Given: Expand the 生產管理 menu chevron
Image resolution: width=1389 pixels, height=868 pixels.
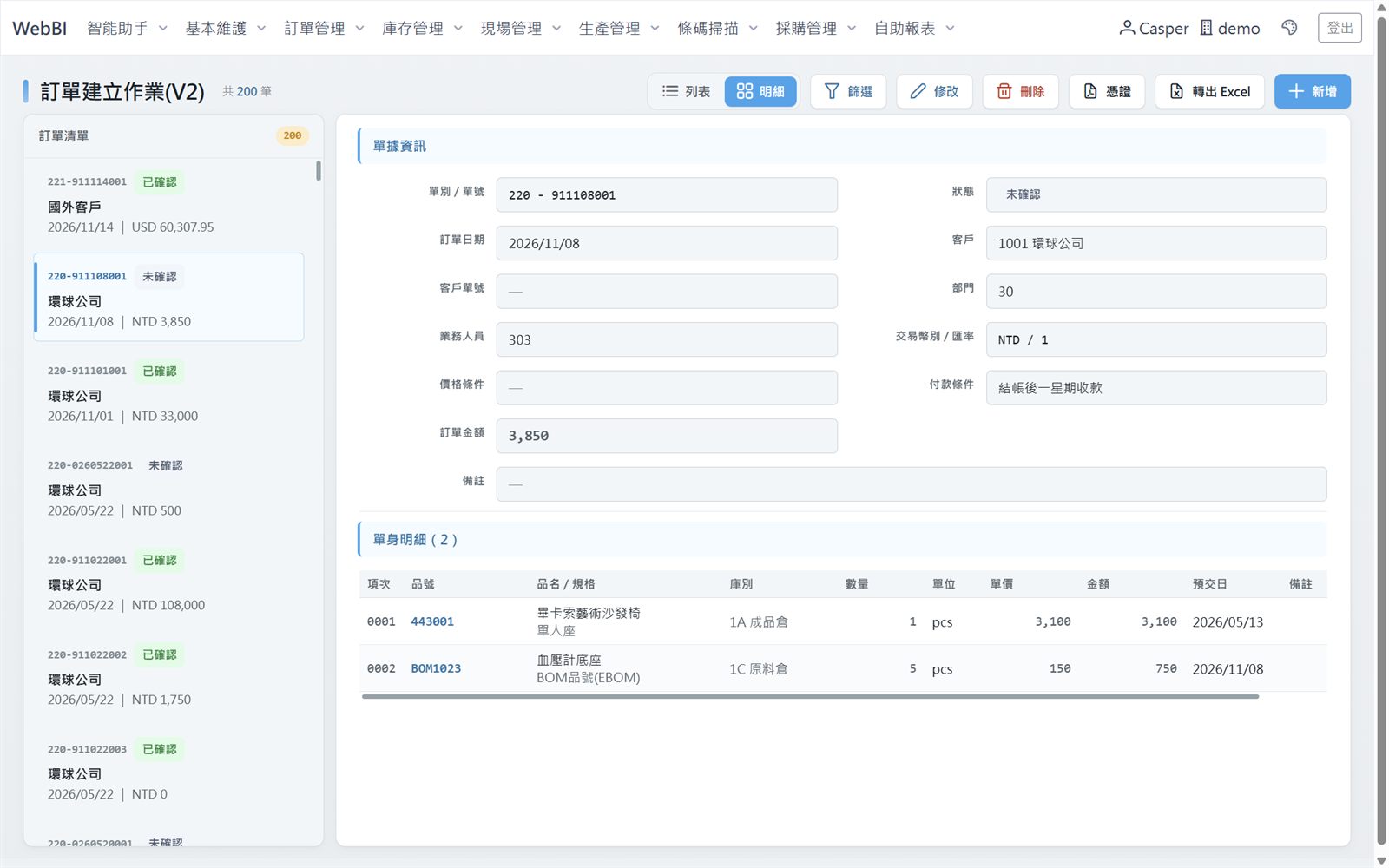Looking at the screenshot, I should point(655,28).
